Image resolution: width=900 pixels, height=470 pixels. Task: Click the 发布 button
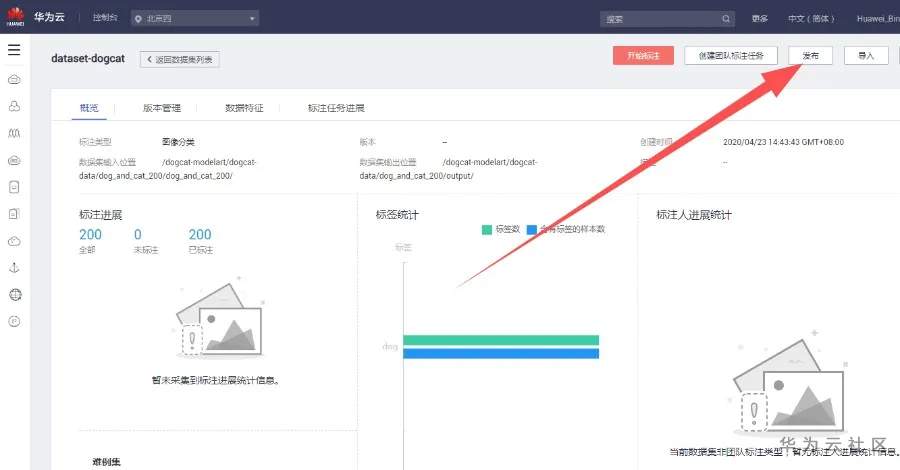810,56
